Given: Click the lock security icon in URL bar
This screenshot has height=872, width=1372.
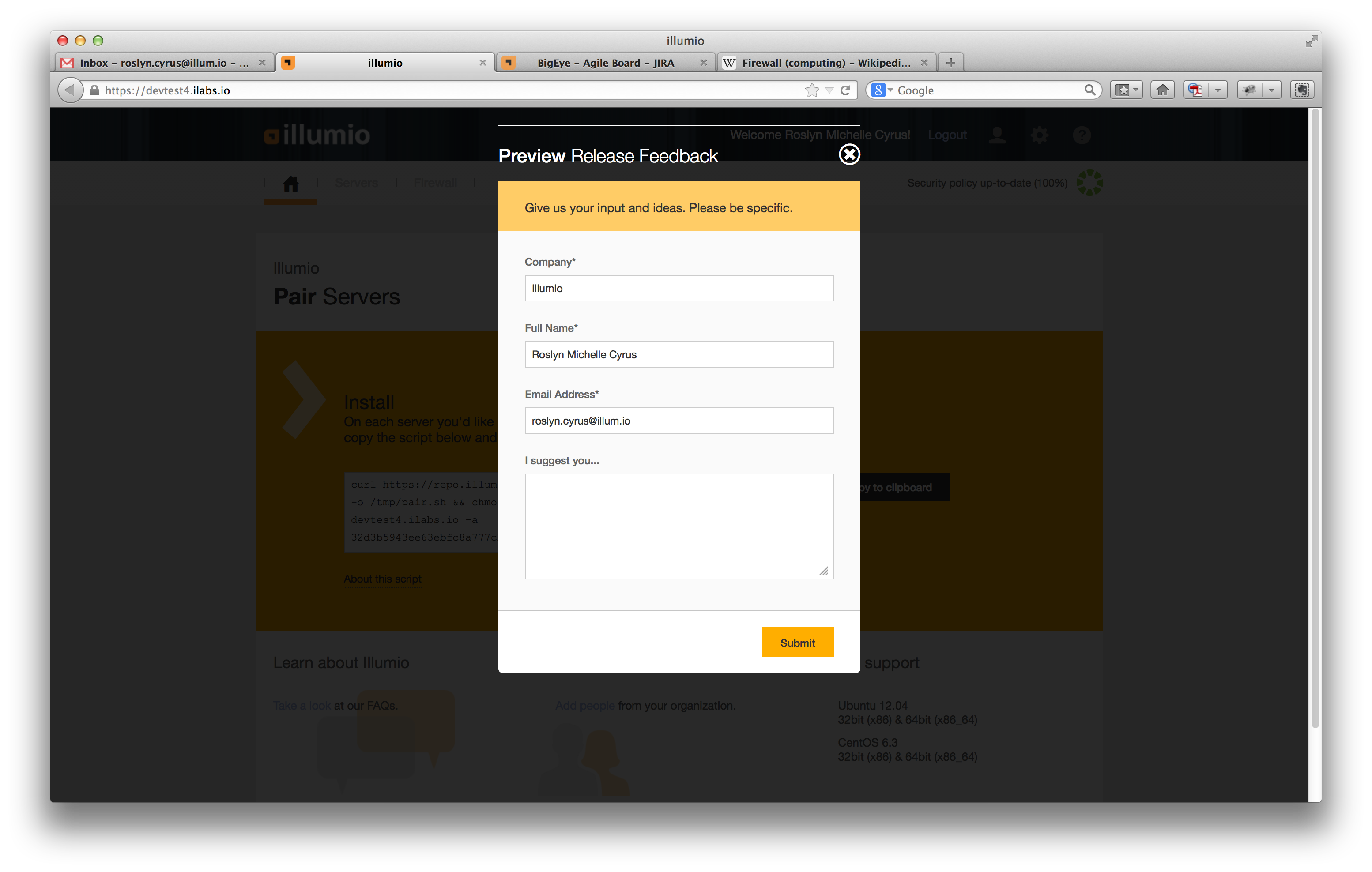Looking at the screenshot, I should click(x=94, y=90).
